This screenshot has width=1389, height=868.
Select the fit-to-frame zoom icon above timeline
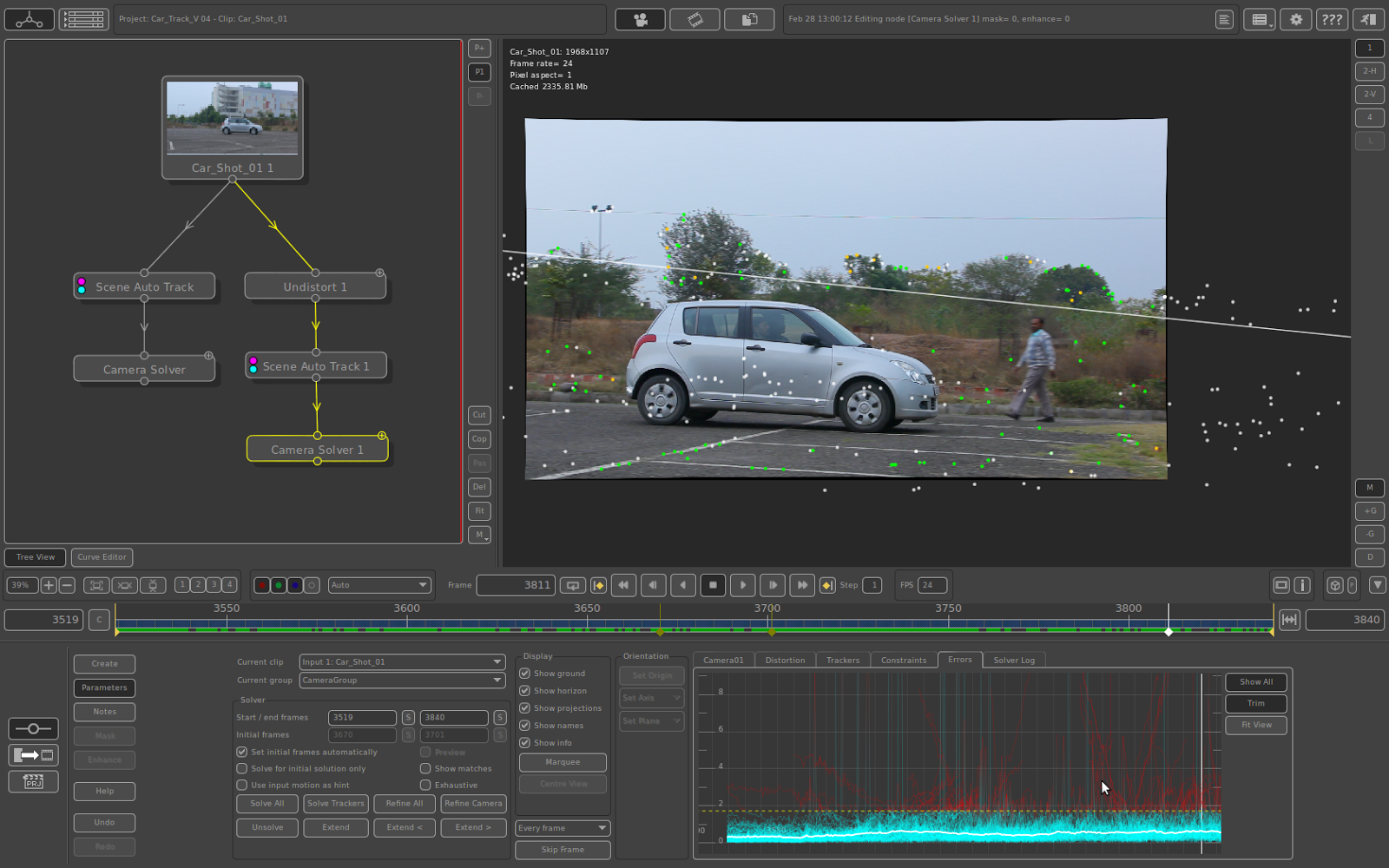tap(96, 585)
